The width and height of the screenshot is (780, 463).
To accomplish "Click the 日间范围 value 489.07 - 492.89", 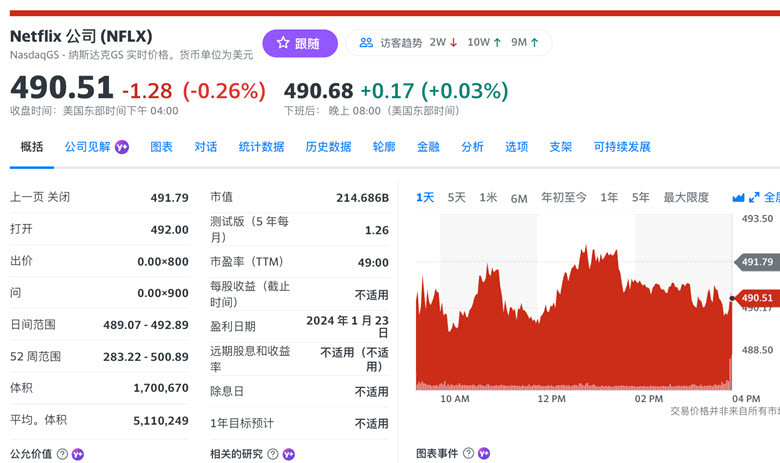I will [x=146, y=325].
